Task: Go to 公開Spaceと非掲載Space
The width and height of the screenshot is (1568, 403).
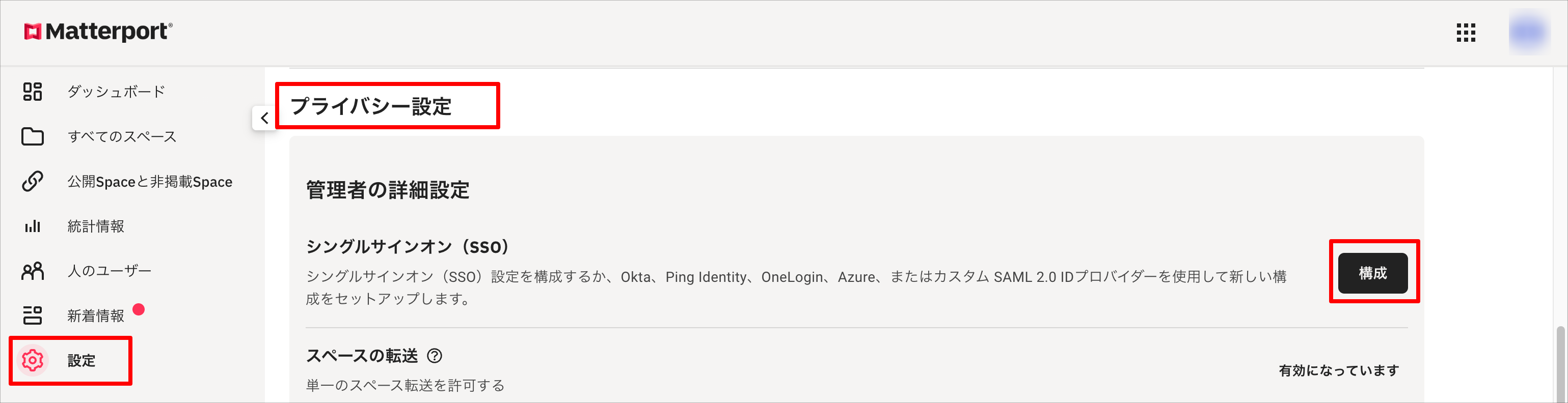Action: [150, 182]
